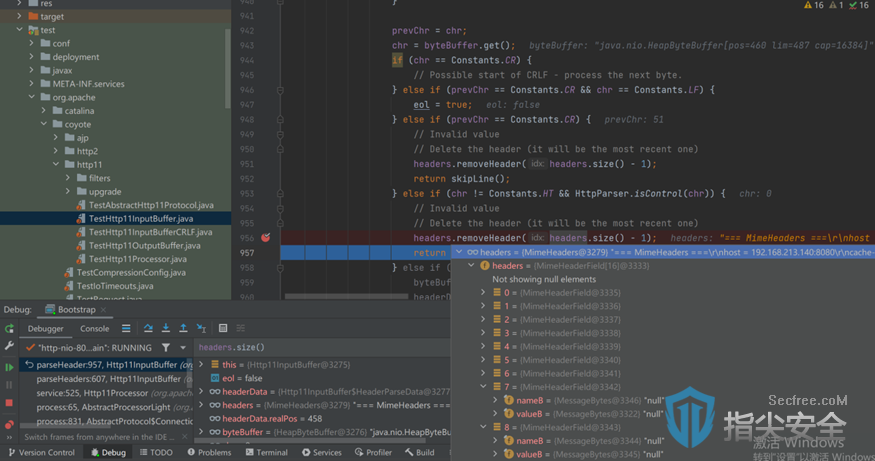This screenshot has width=875, height=461.
Task: Collapse headers root in evaluation popup
Action: click(459, 252)
